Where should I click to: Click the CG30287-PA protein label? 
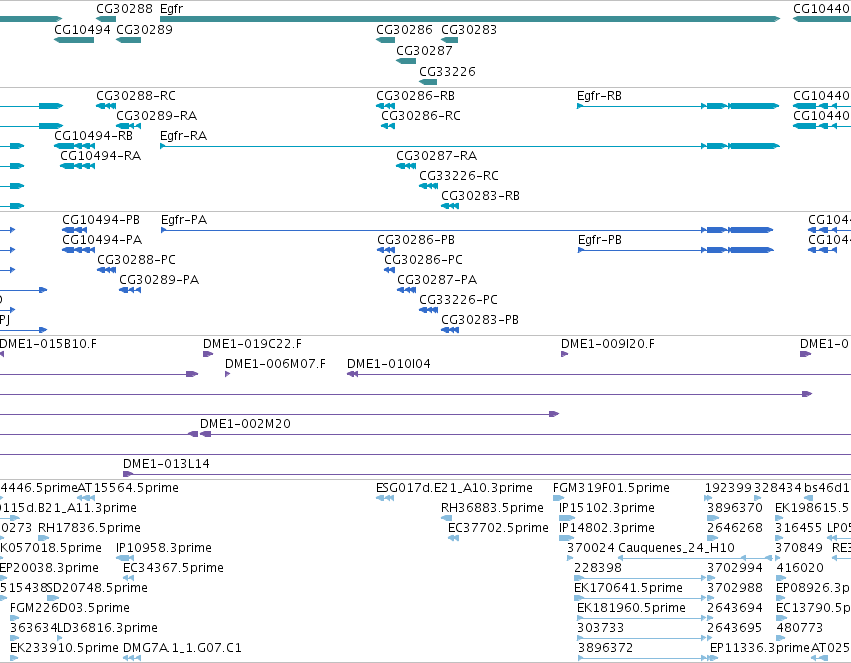[x=437, y=280]
